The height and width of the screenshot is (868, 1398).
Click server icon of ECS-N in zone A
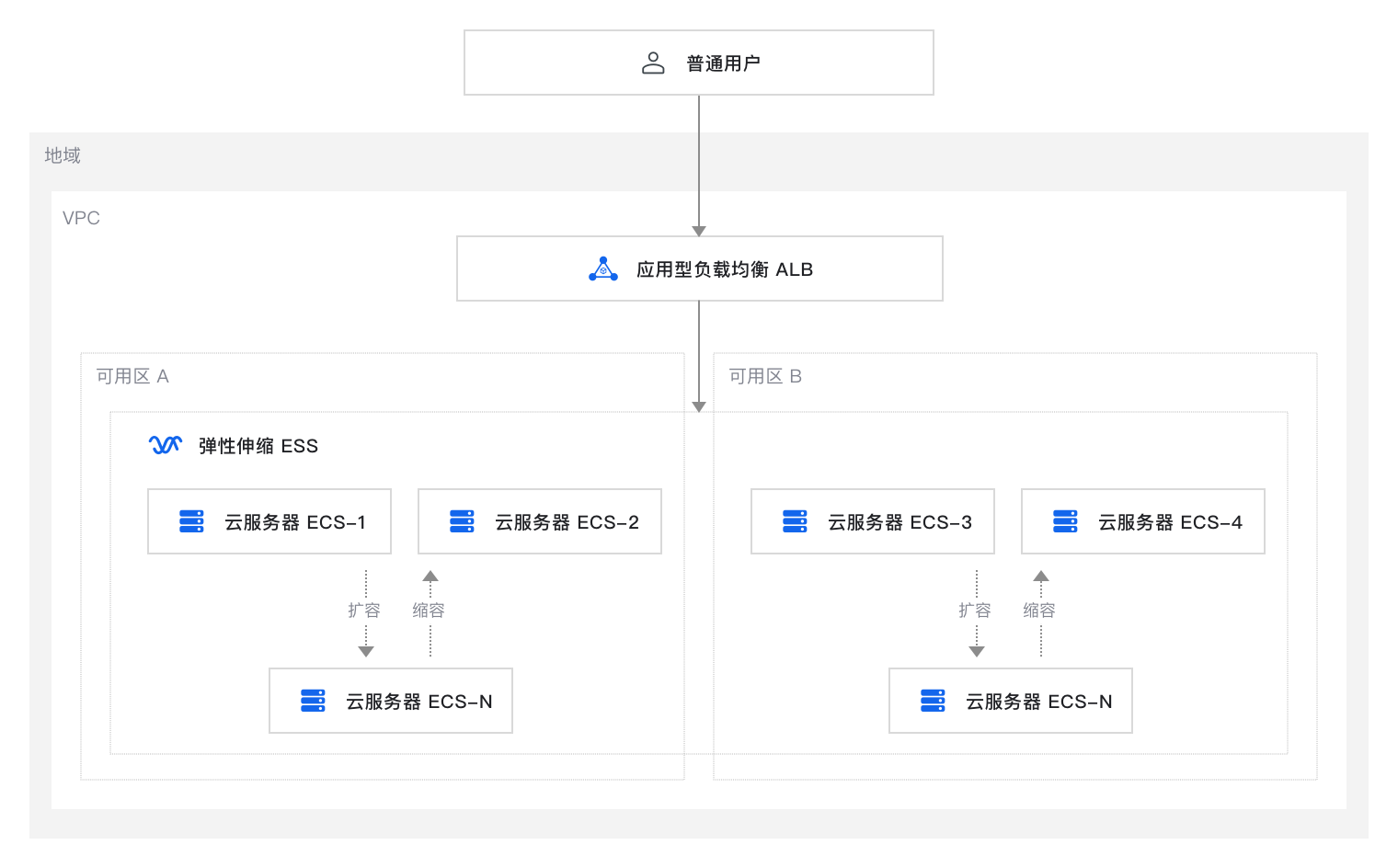click(x=313, y=701)
